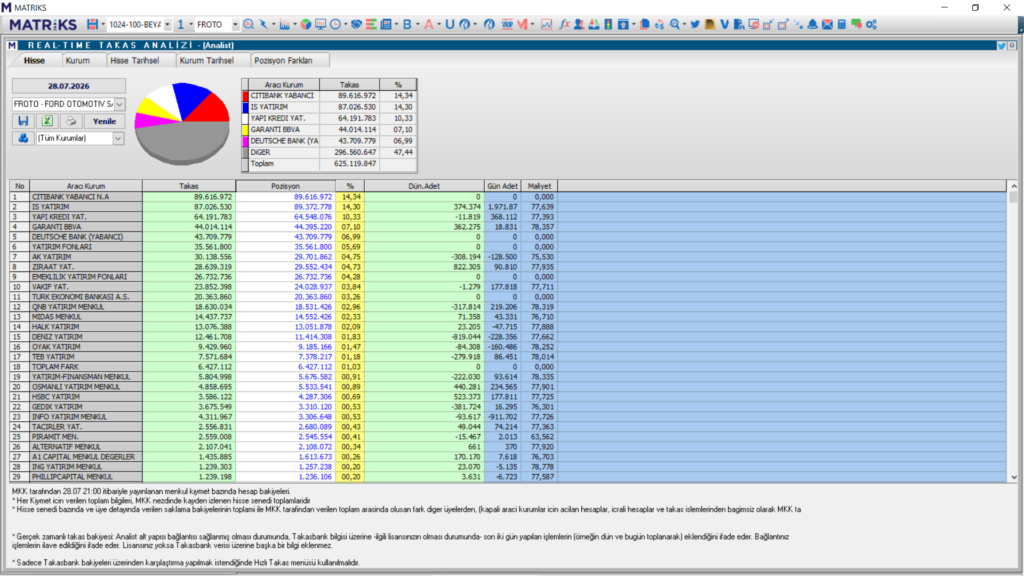Open the line graph toolbar icon
Screen dimensions: 1024x576
tap(546, 24)
